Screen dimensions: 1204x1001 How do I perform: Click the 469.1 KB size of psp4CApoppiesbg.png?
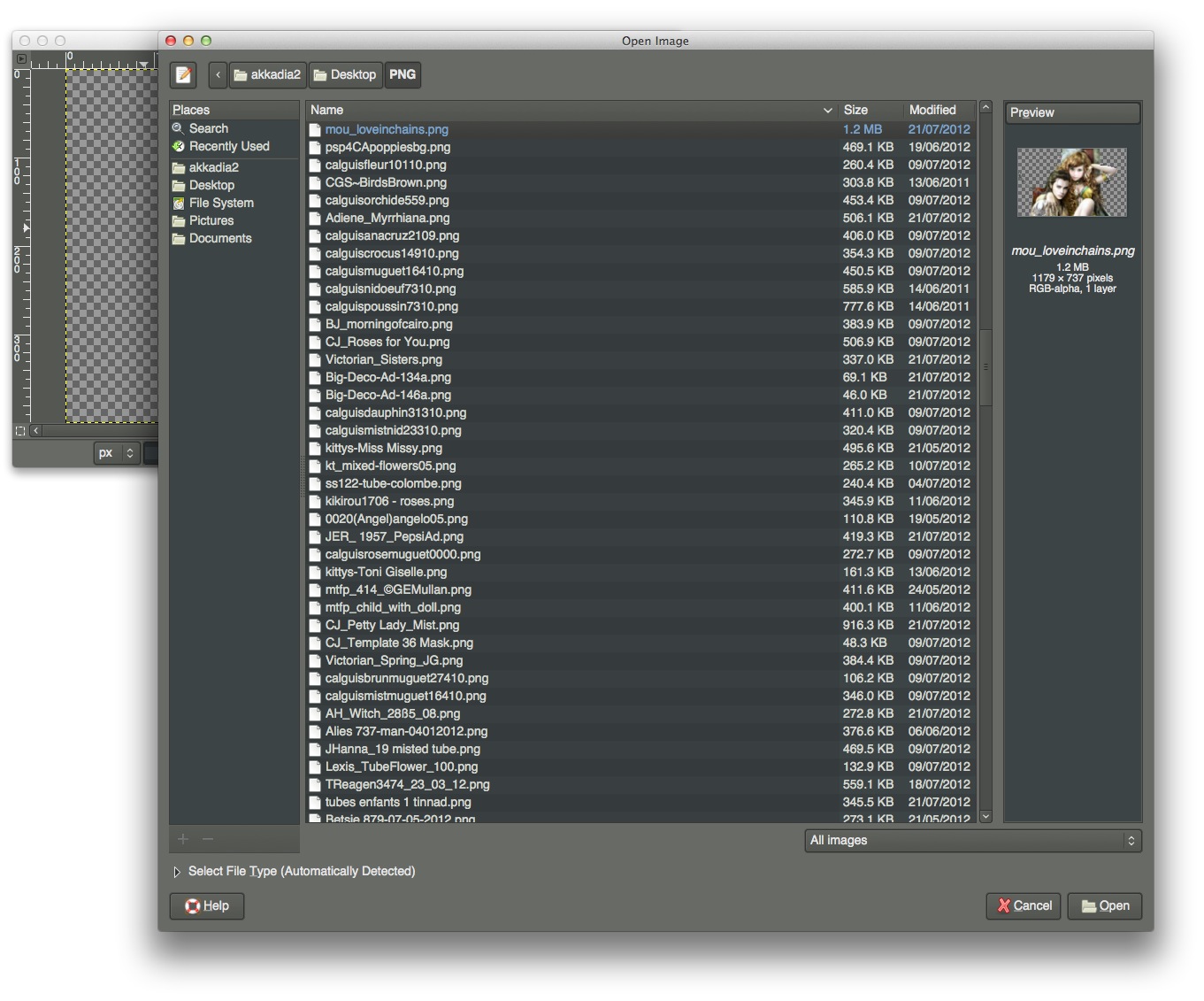click(868, 147)
